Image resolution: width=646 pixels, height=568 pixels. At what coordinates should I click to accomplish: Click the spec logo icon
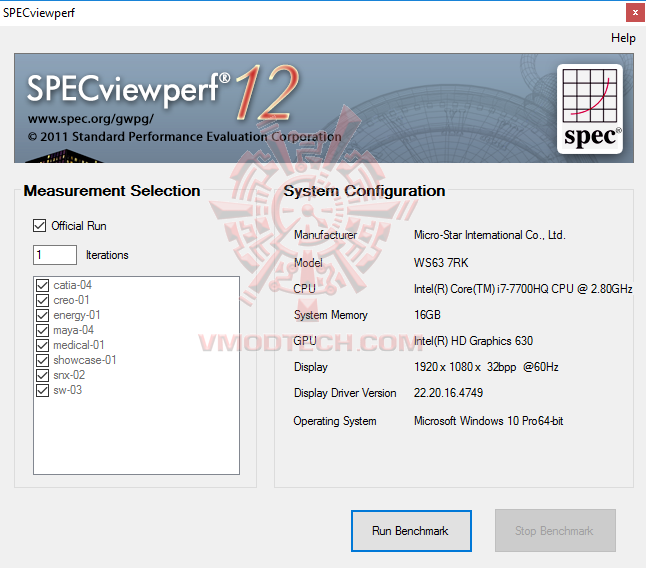tap(590, 109)
